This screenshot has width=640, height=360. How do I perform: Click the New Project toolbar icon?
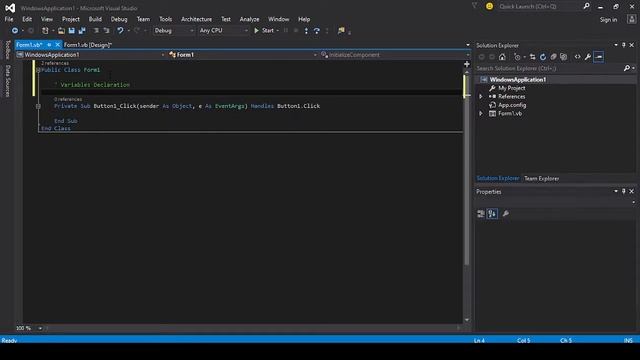(x=45, y=31)
